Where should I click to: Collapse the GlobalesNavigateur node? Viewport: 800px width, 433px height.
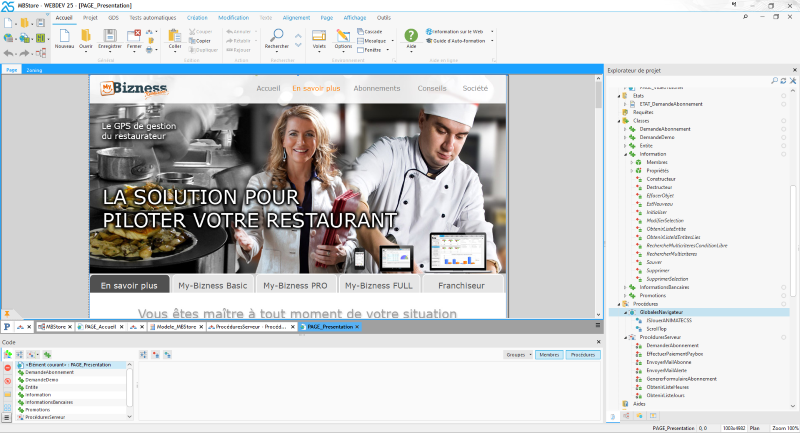[x=626, y=312]
